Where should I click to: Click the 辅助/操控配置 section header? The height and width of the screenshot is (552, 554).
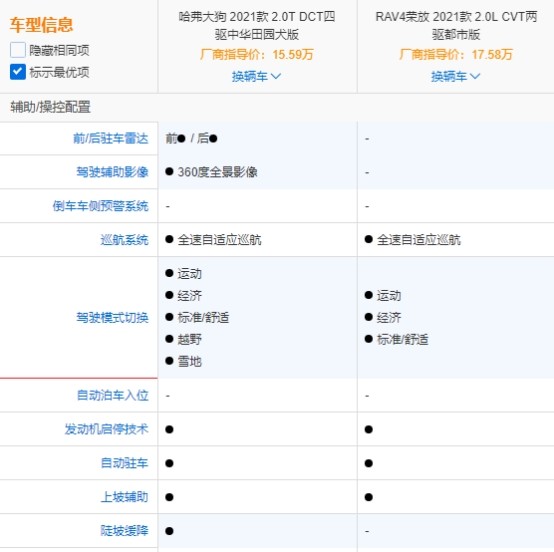51,107
